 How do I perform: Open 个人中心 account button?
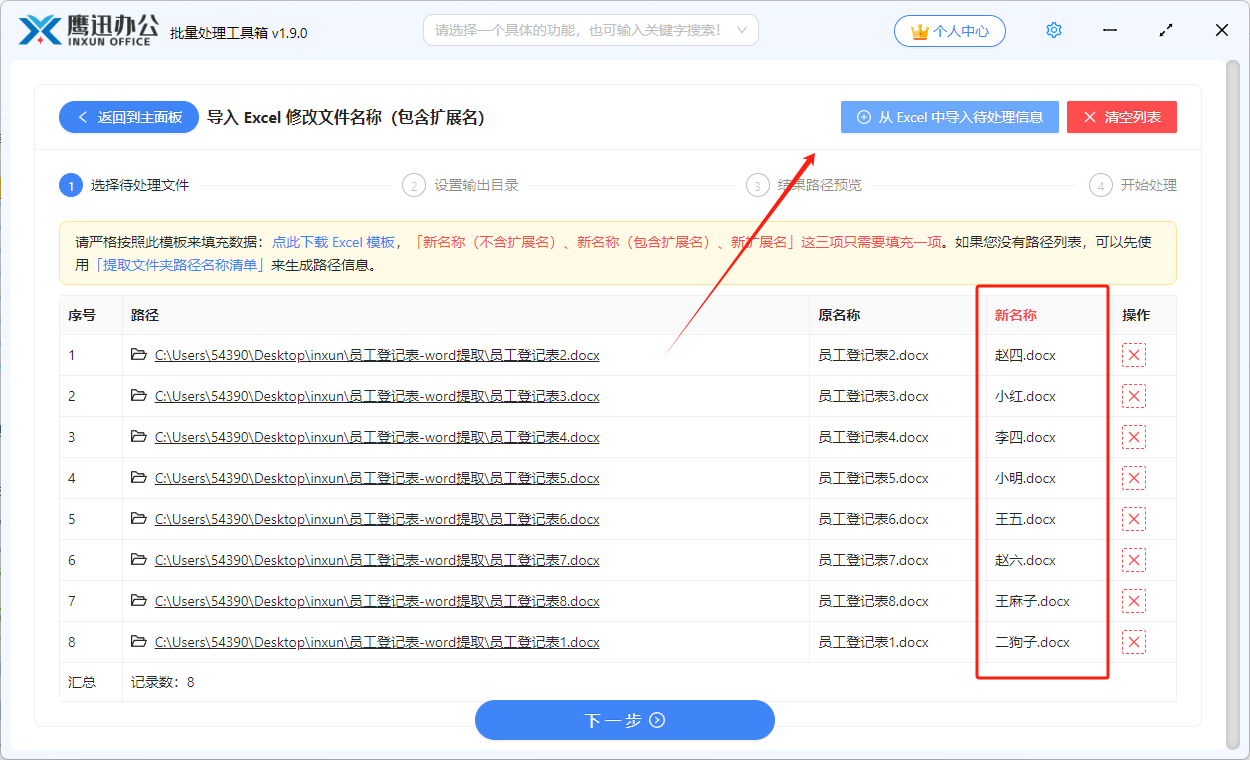coord(950,31)
